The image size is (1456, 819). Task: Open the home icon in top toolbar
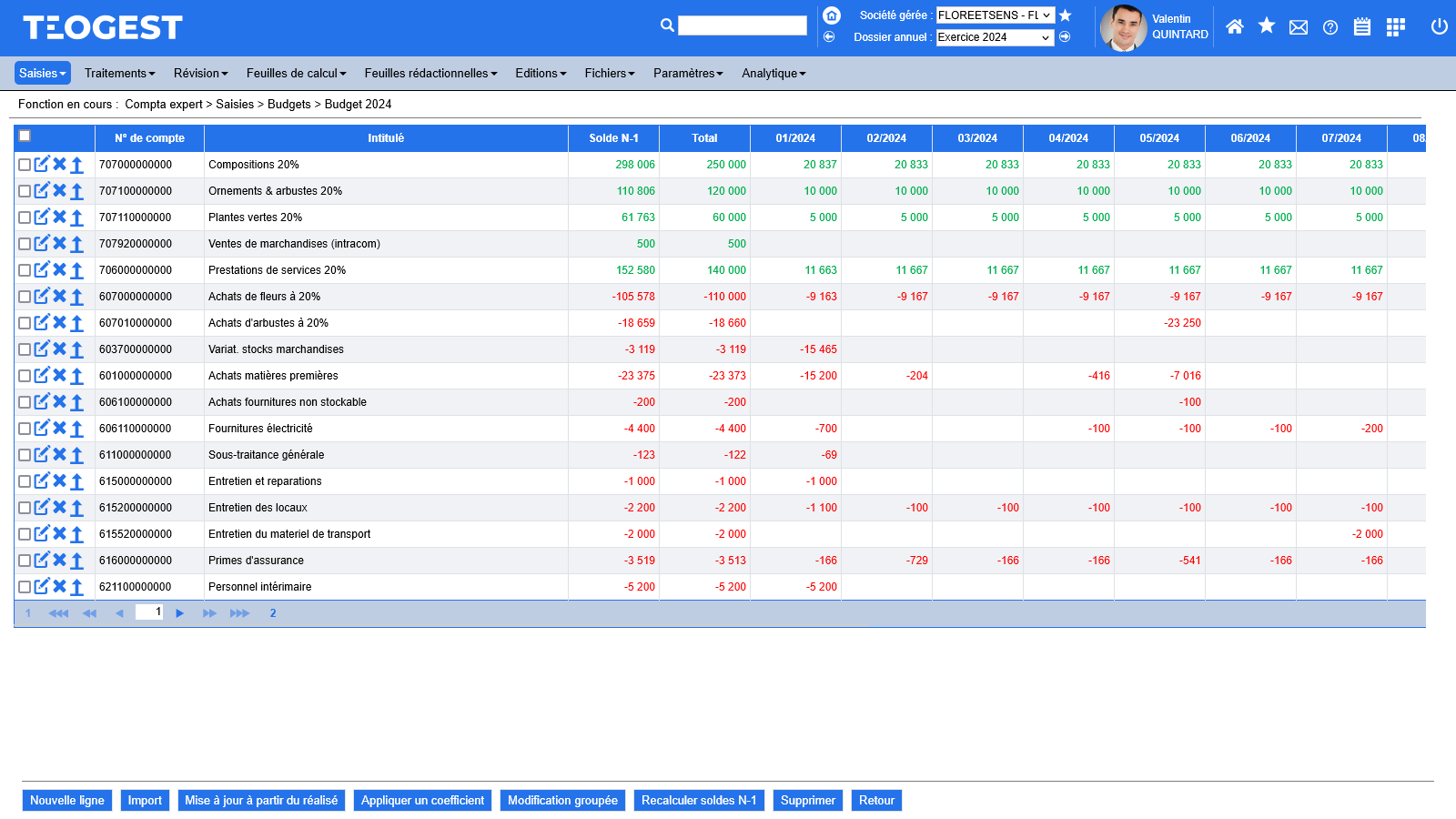pos(1235,27)
